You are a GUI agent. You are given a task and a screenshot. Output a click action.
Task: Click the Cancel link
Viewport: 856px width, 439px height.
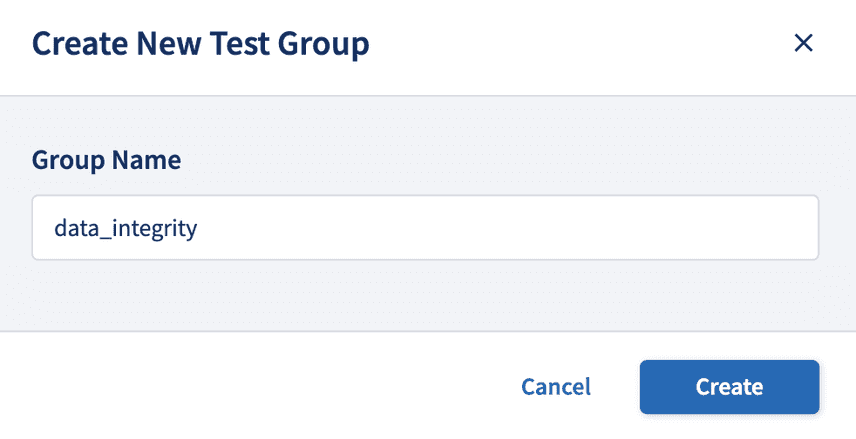pos(556,387)
